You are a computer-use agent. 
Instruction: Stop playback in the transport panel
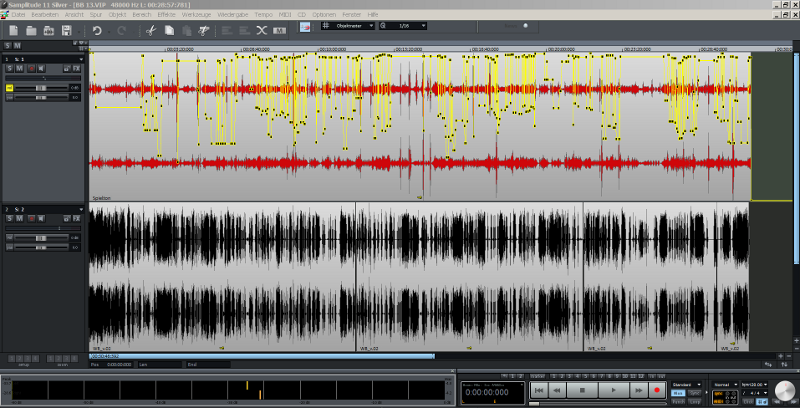coord(582,390)
